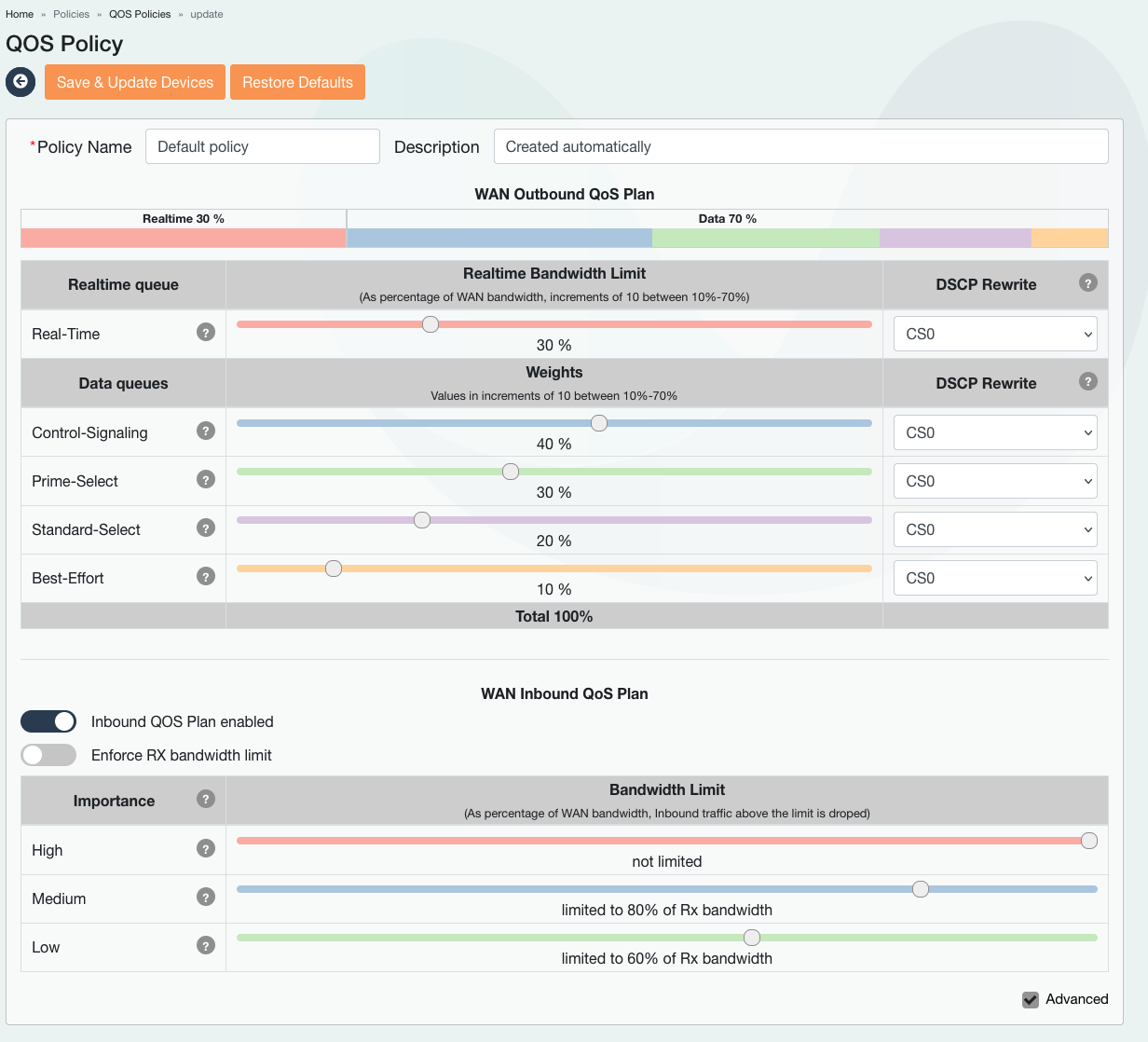
Task: Click Standard-Select help question mark
Action: (206, 528)
